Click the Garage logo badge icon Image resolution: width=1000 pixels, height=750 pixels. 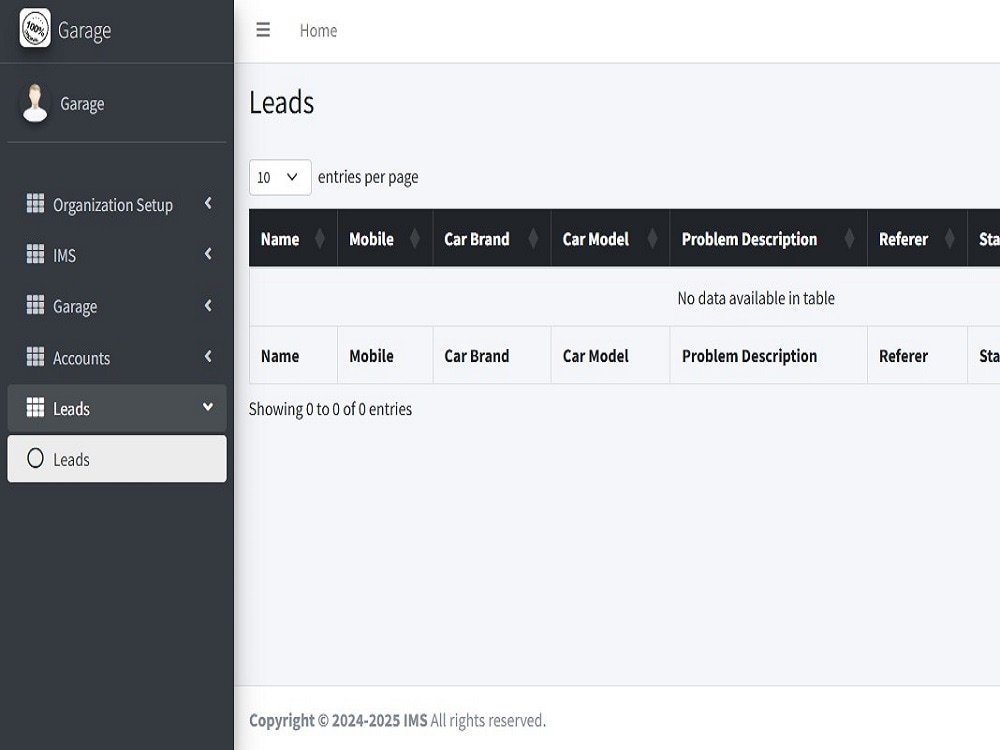click(x=35, y=28)
